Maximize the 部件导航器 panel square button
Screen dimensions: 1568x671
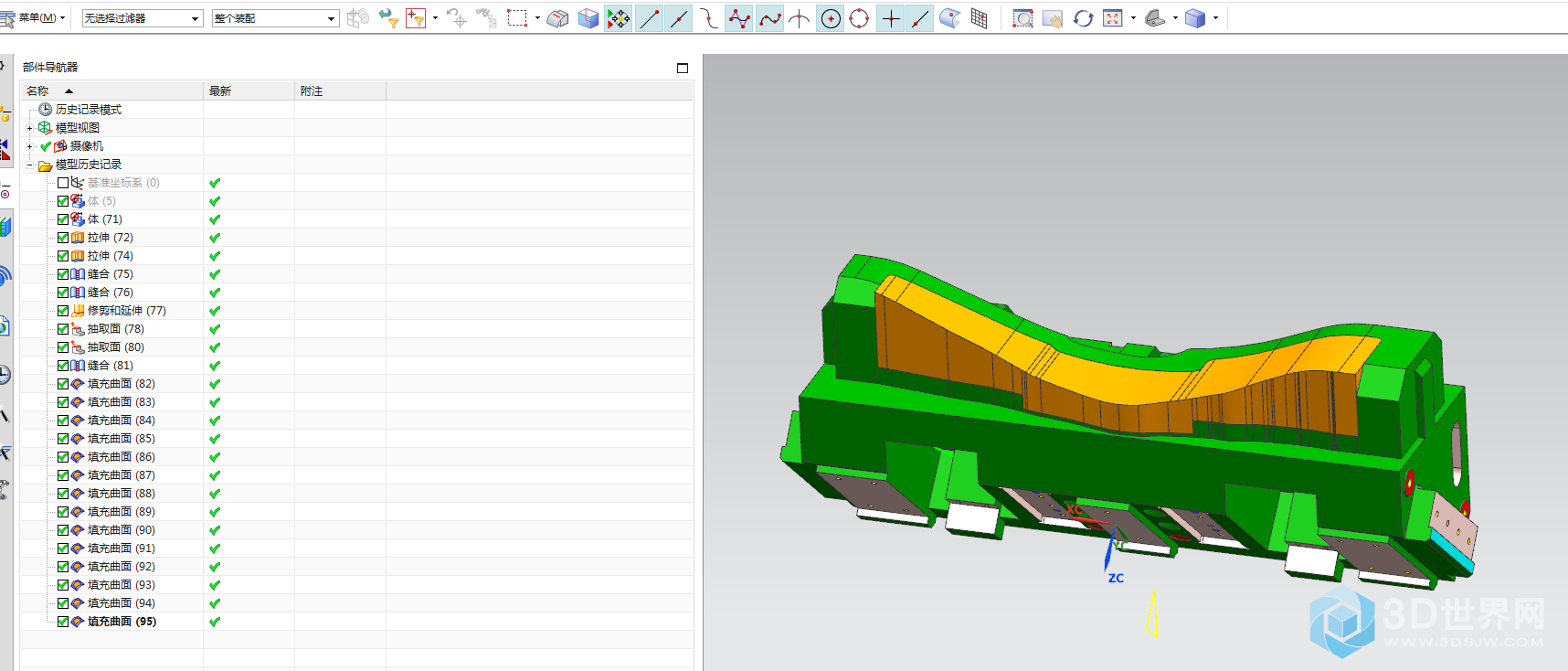point(683,68)
